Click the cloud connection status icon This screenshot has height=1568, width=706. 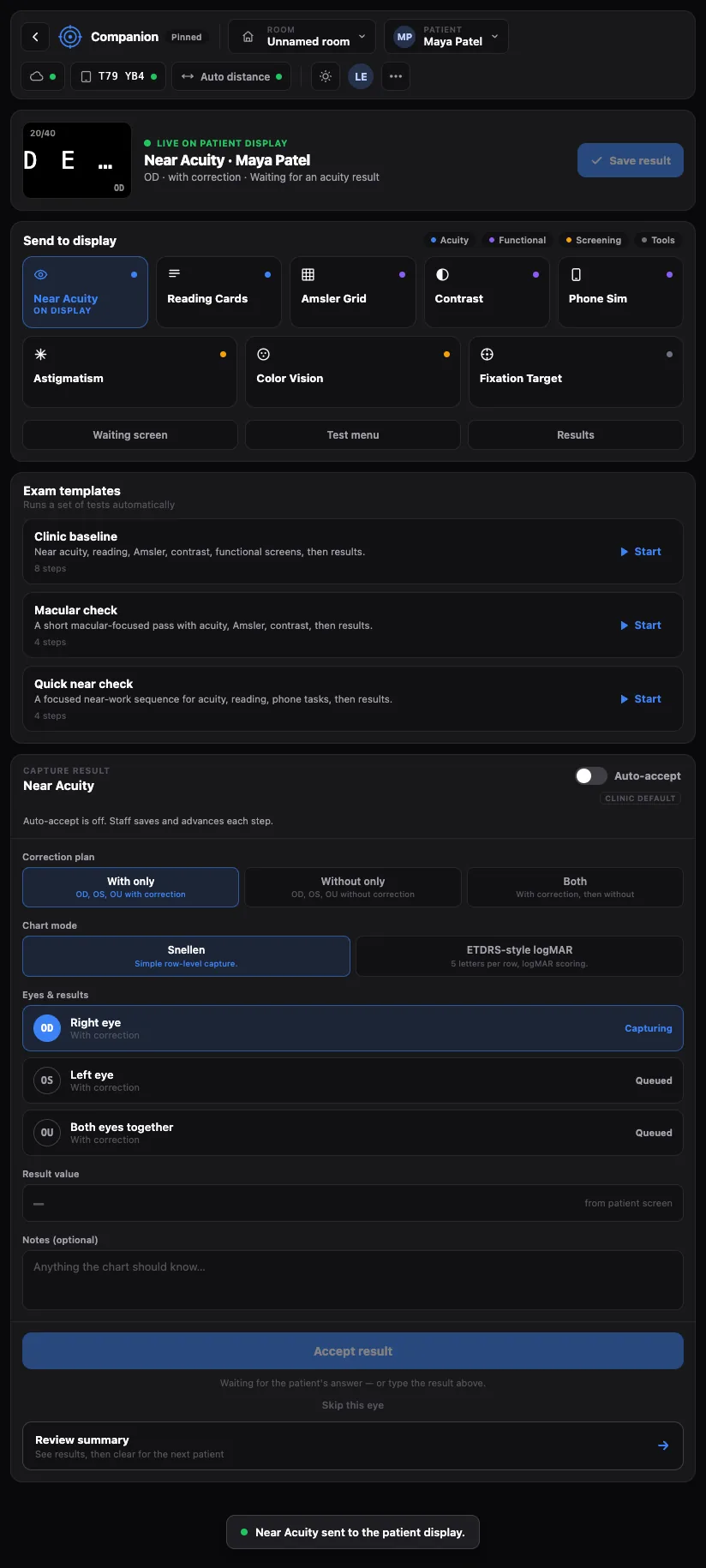[37, 76]
